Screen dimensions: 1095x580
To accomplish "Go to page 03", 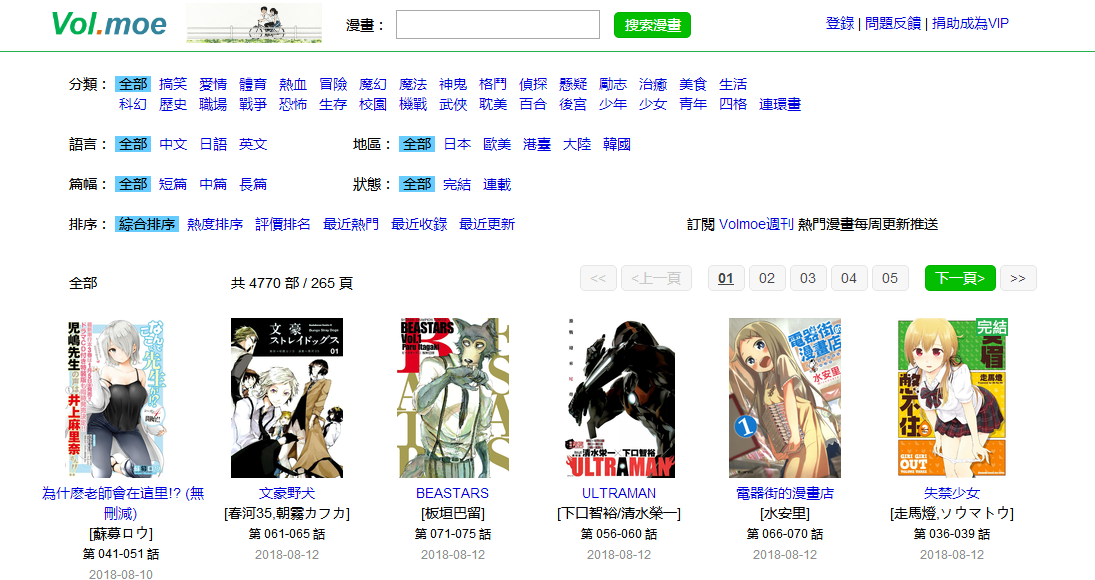I will pos(808,278).
